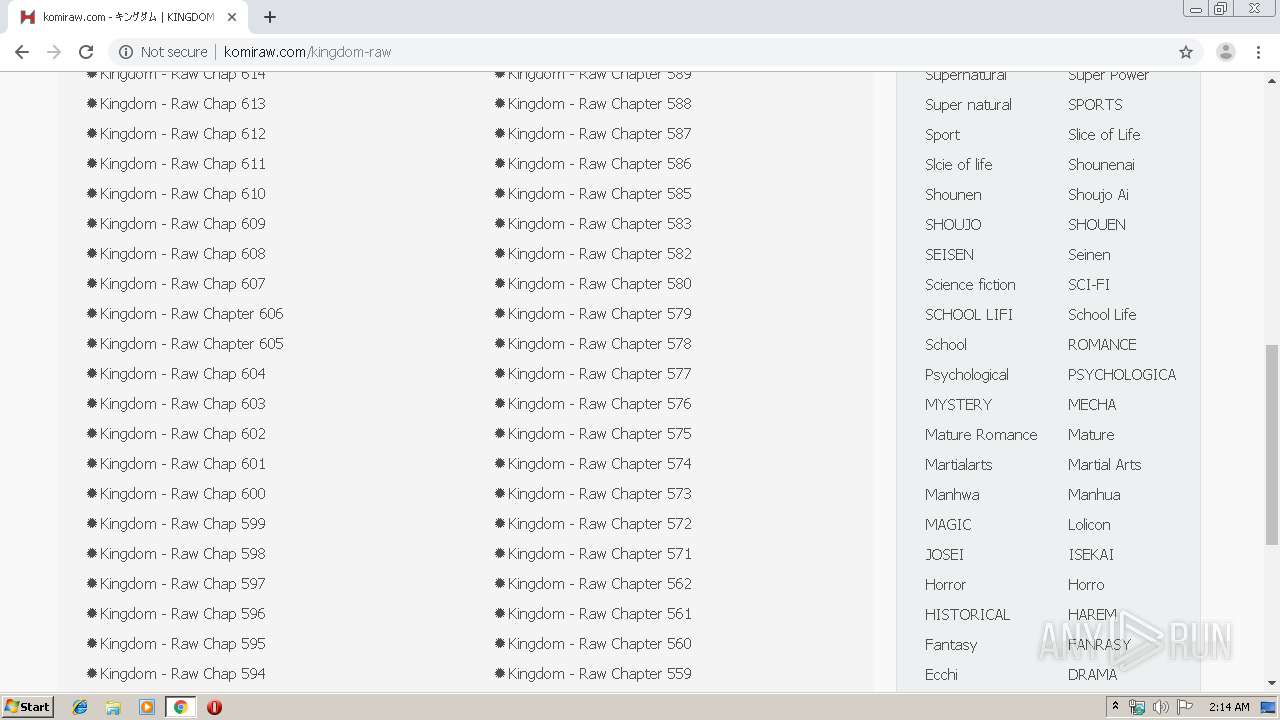Select the ISEKAI genre

coord(1091,555)
